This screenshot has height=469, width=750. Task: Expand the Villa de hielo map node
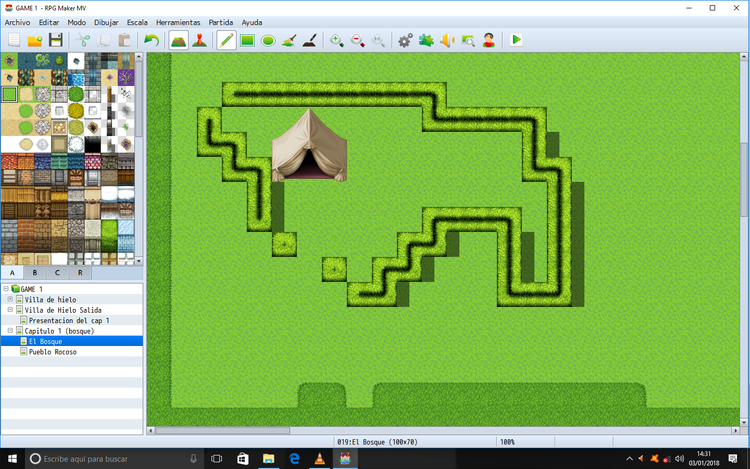[10, 299]
